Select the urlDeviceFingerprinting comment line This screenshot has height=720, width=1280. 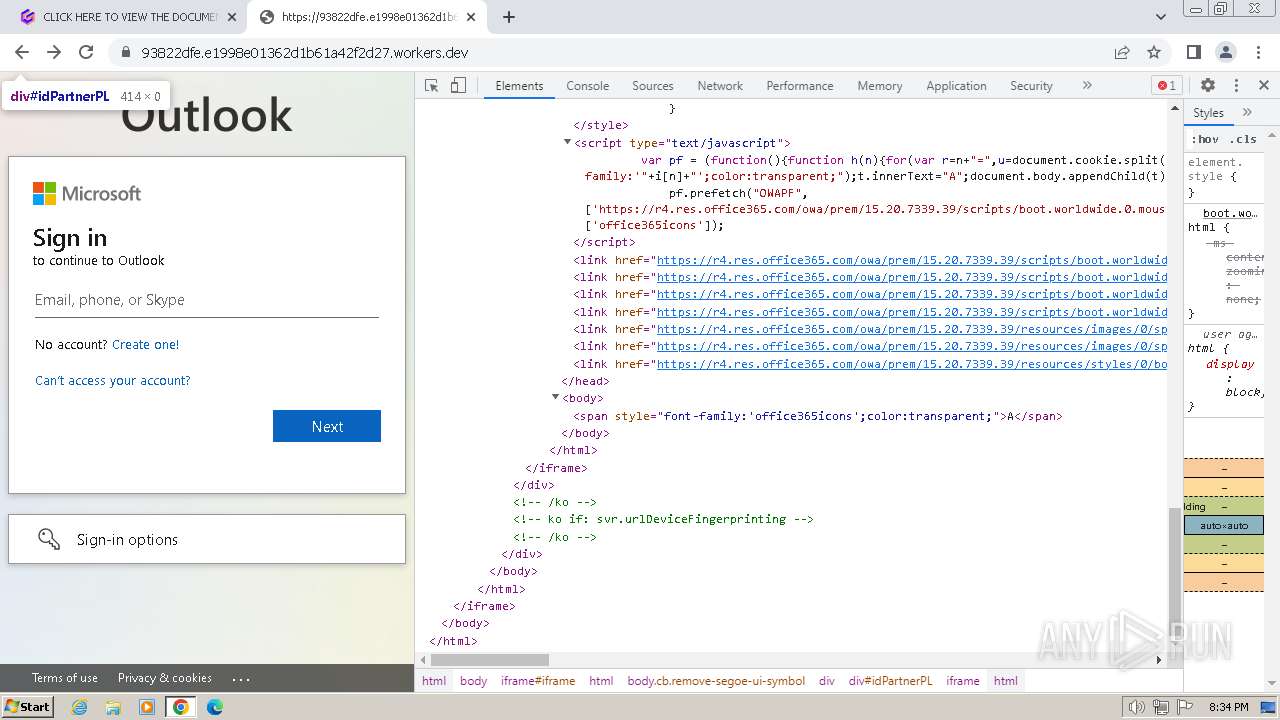click(x=663, y=519)
